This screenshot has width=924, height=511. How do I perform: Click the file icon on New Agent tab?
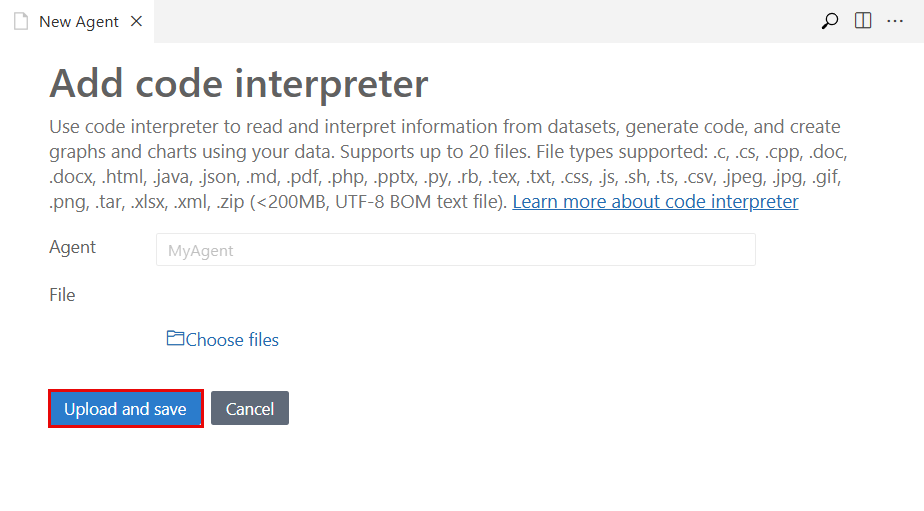tap(21, 21)
